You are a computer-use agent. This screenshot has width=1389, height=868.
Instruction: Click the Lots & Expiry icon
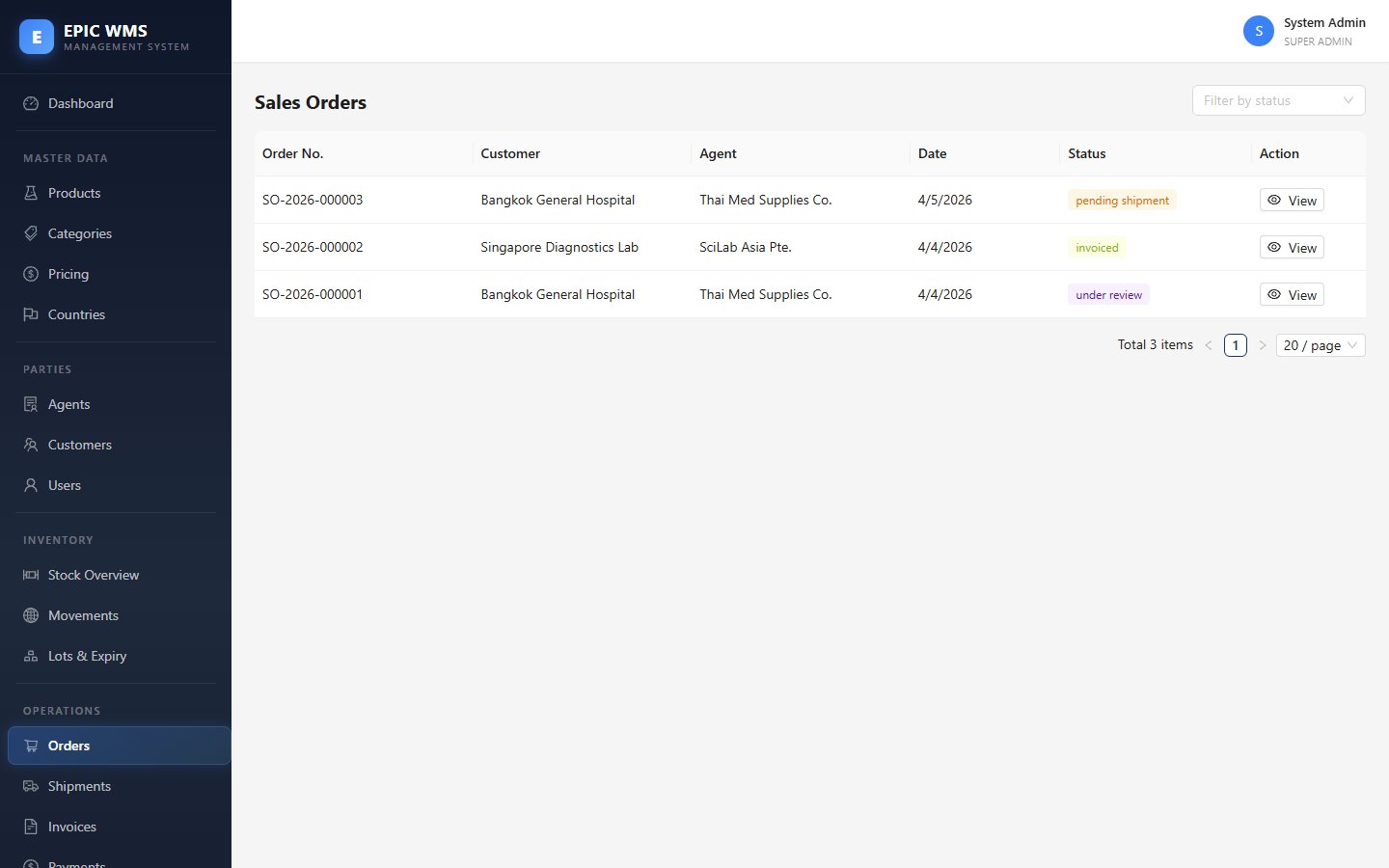coord(31,656)
